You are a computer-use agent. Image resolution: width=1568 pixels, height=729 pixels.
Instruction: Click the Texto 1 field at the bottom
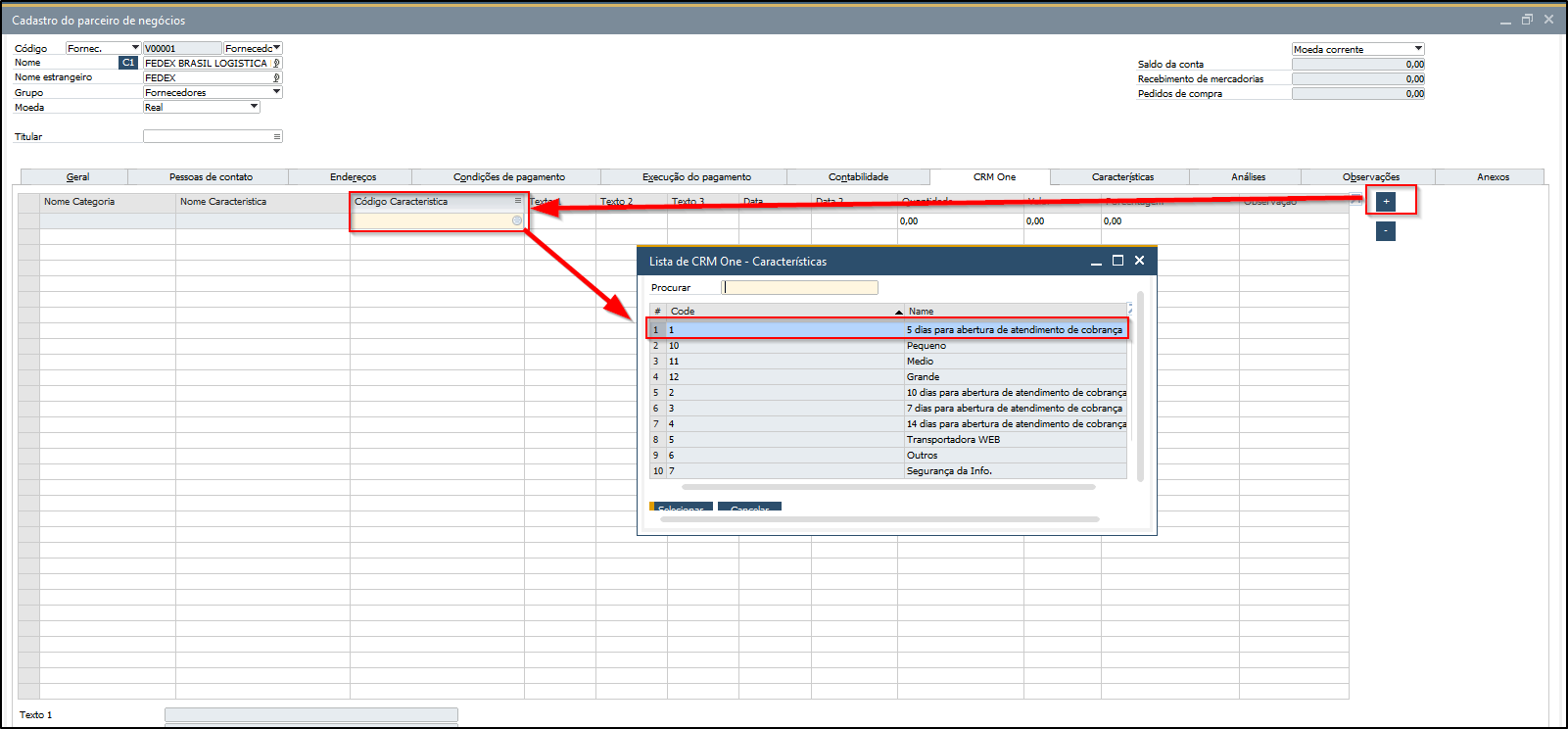[310, 714]
